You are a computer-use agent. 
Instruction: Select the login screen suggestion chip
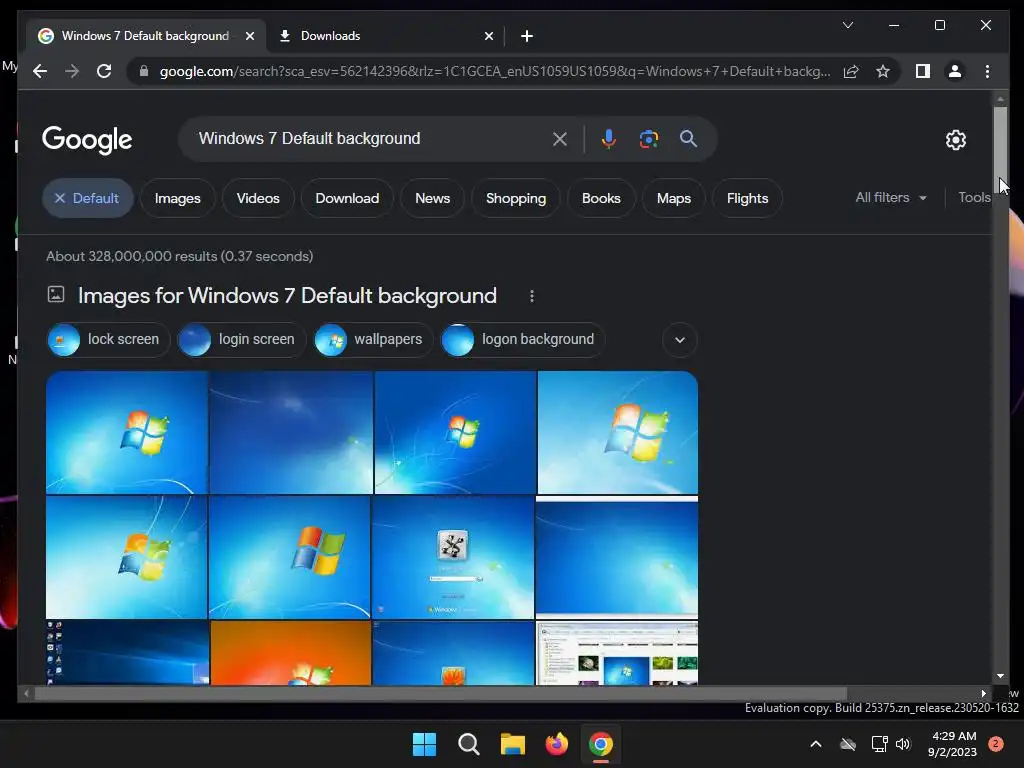tap(242, 340)
